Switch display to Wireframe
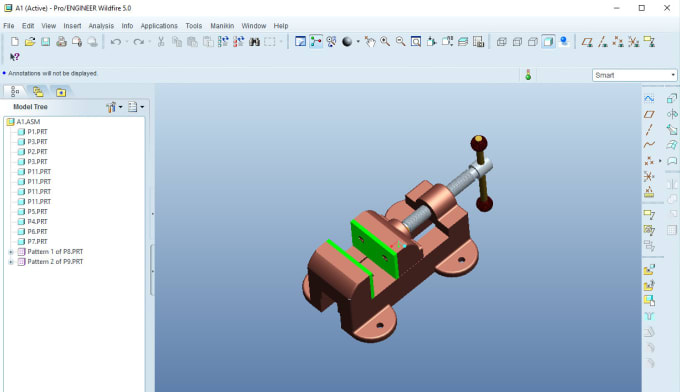The height and width of the screenshot is (392, 680). click(502, 42)
